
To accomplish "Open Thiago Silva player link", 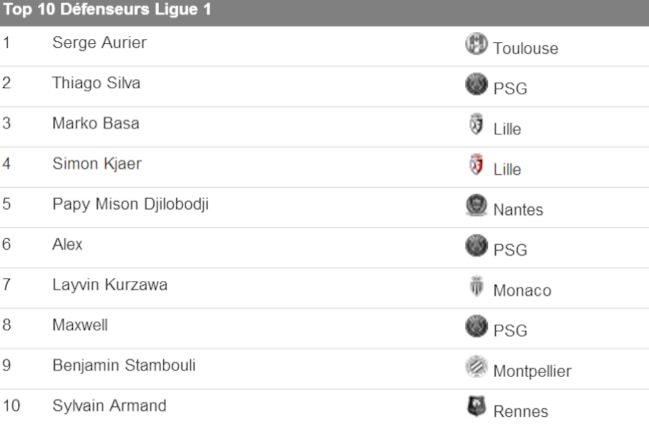I will pos(96,83).
